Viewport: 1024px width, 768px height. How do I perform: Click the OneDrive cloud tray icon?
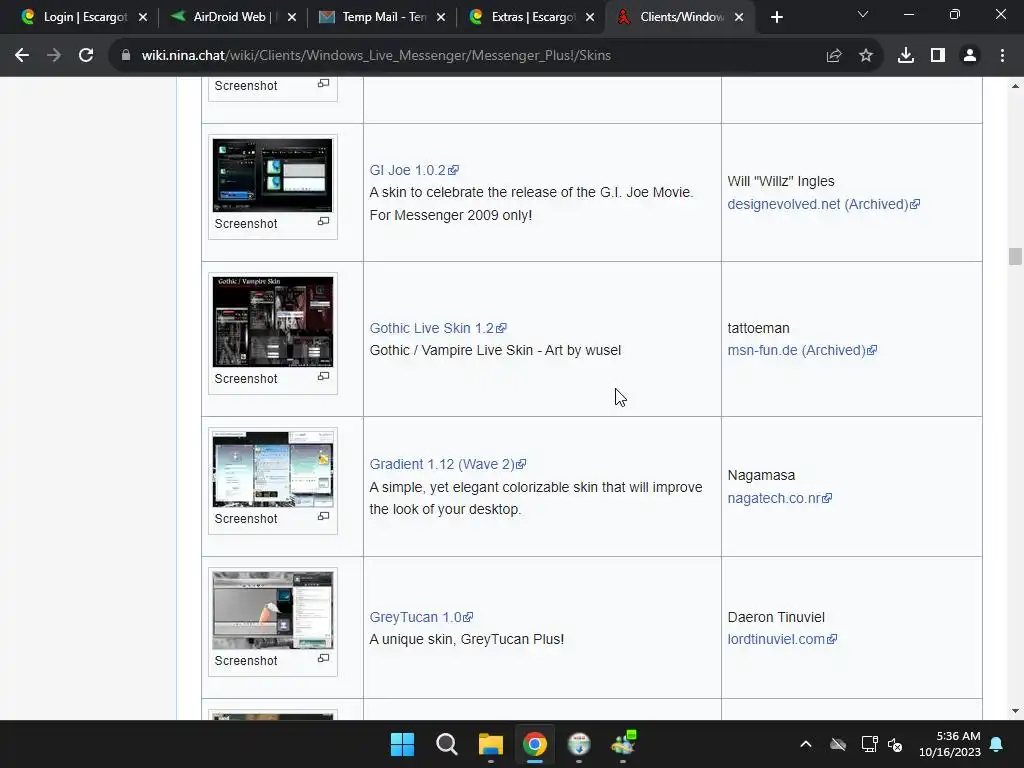[x=838, y=744]
